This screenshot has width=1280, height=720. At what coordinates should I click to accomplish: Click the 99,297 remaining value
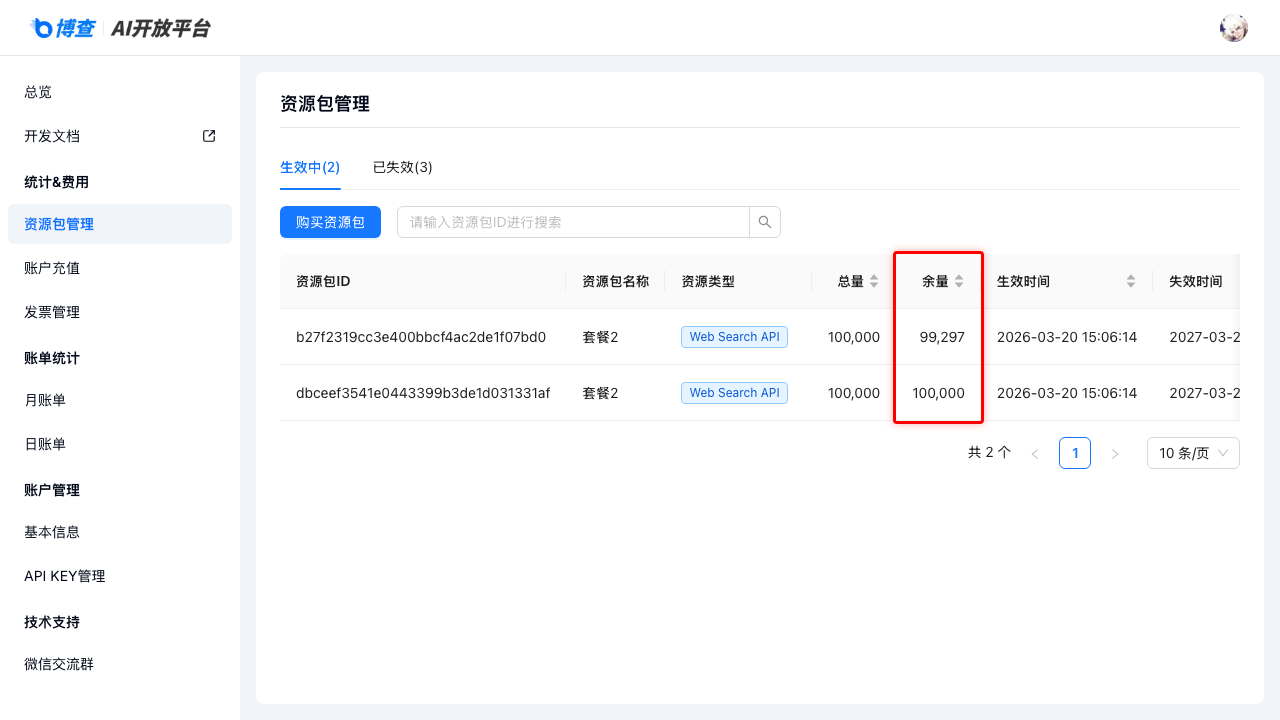tap(942, 337)
